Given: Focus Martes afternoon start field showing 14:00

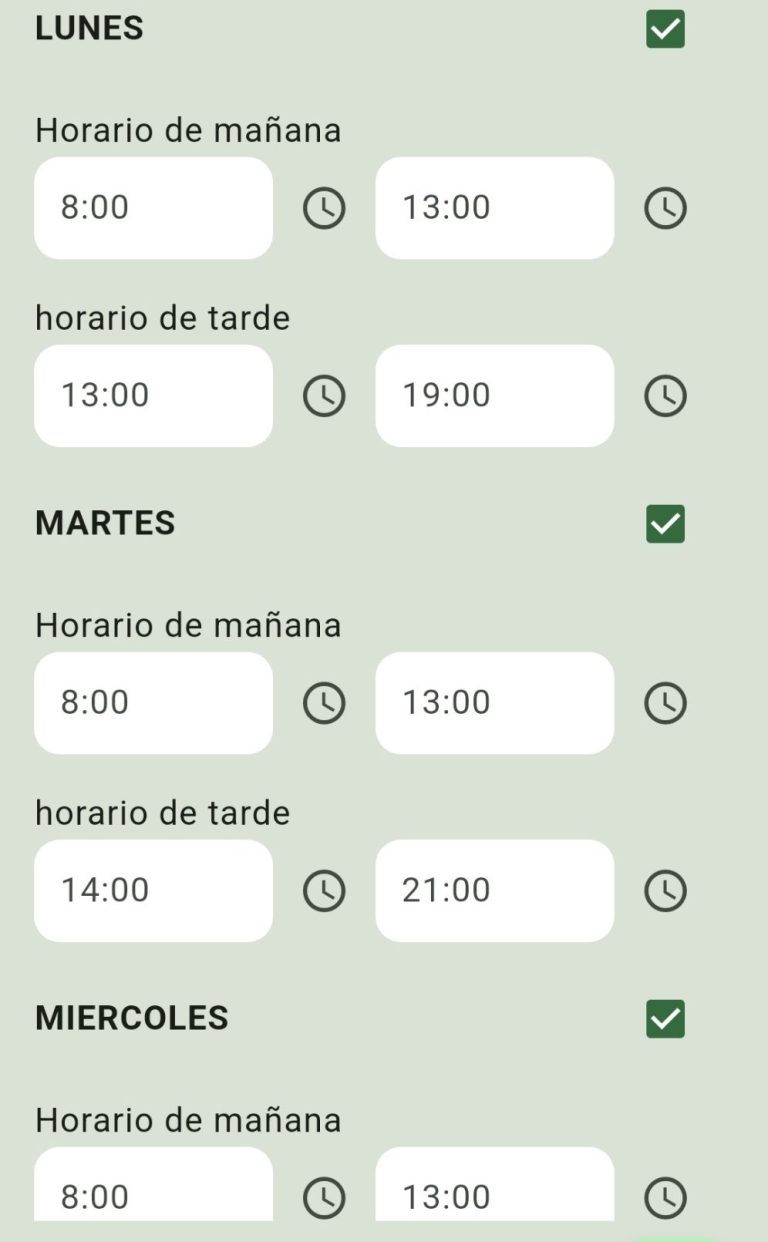Looking at the screenshot, I should point(153,890).
